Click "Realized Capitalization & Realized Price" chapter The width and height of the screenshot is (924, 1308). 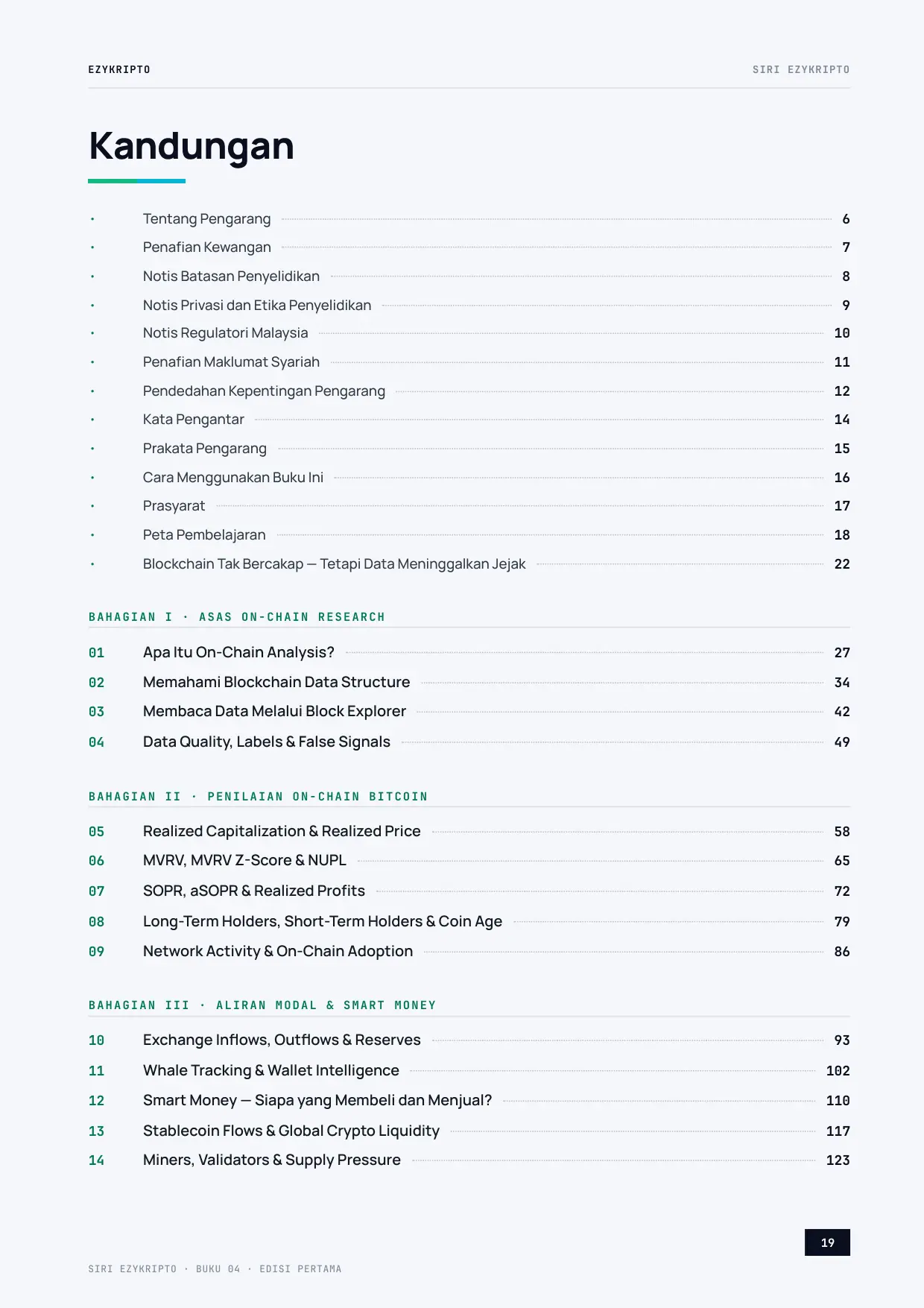[282, 832]
